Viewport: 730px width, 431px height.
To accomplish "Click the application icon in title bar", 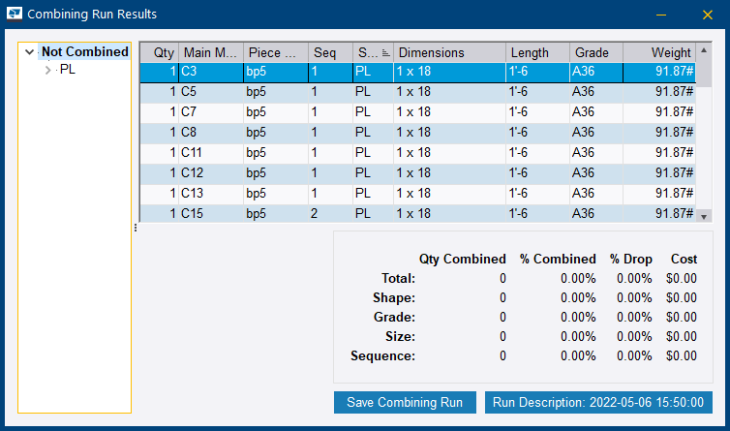I will click(14, 14).
